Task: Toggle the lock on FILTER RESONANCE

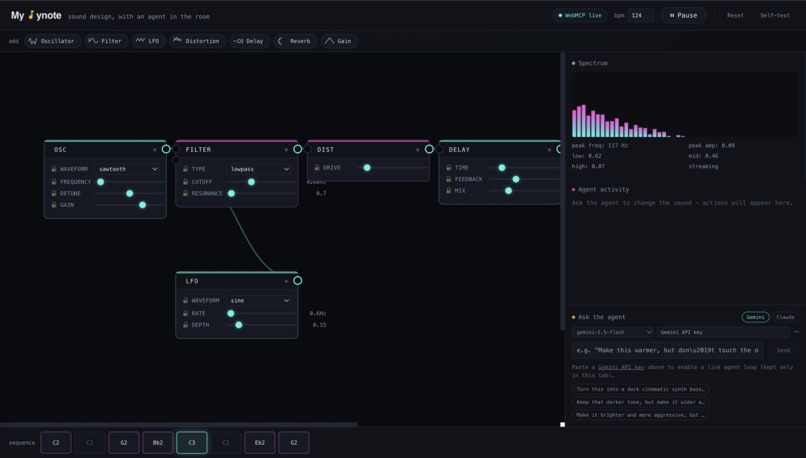Action: [186, 193]
